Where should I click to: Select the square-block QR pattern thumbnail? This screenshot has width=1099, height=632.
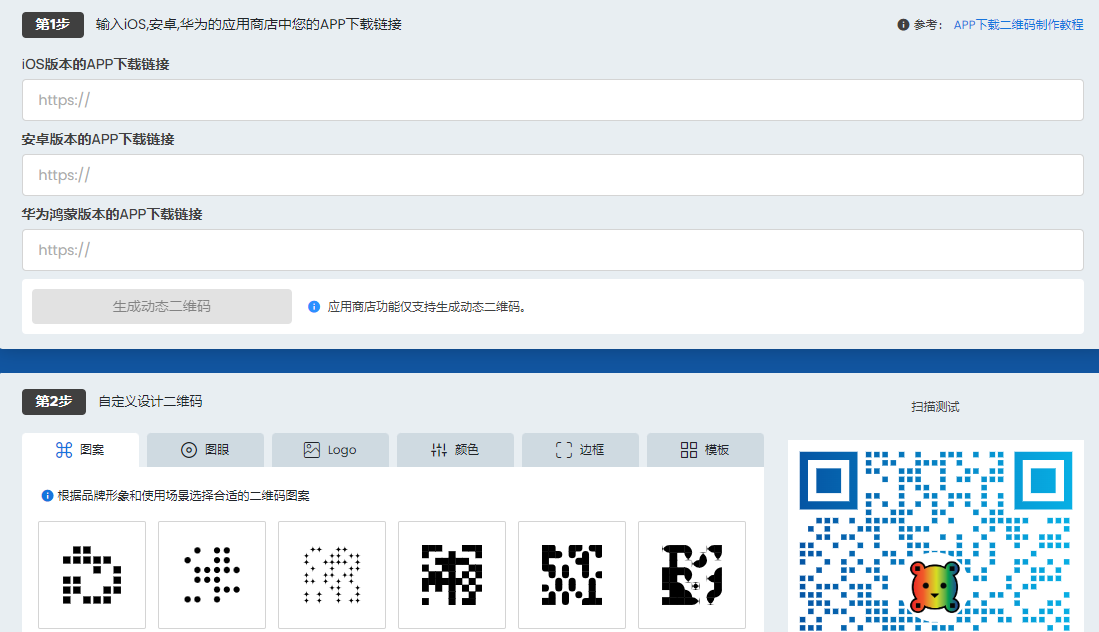point(92,575)
